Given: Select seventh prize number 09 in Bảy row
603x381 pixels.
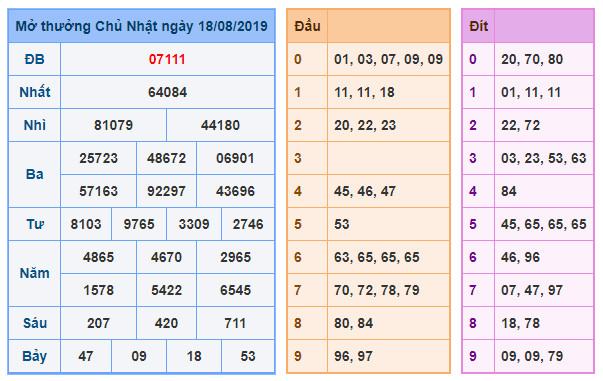Looking at the screenshot, I should click(139, 356).
